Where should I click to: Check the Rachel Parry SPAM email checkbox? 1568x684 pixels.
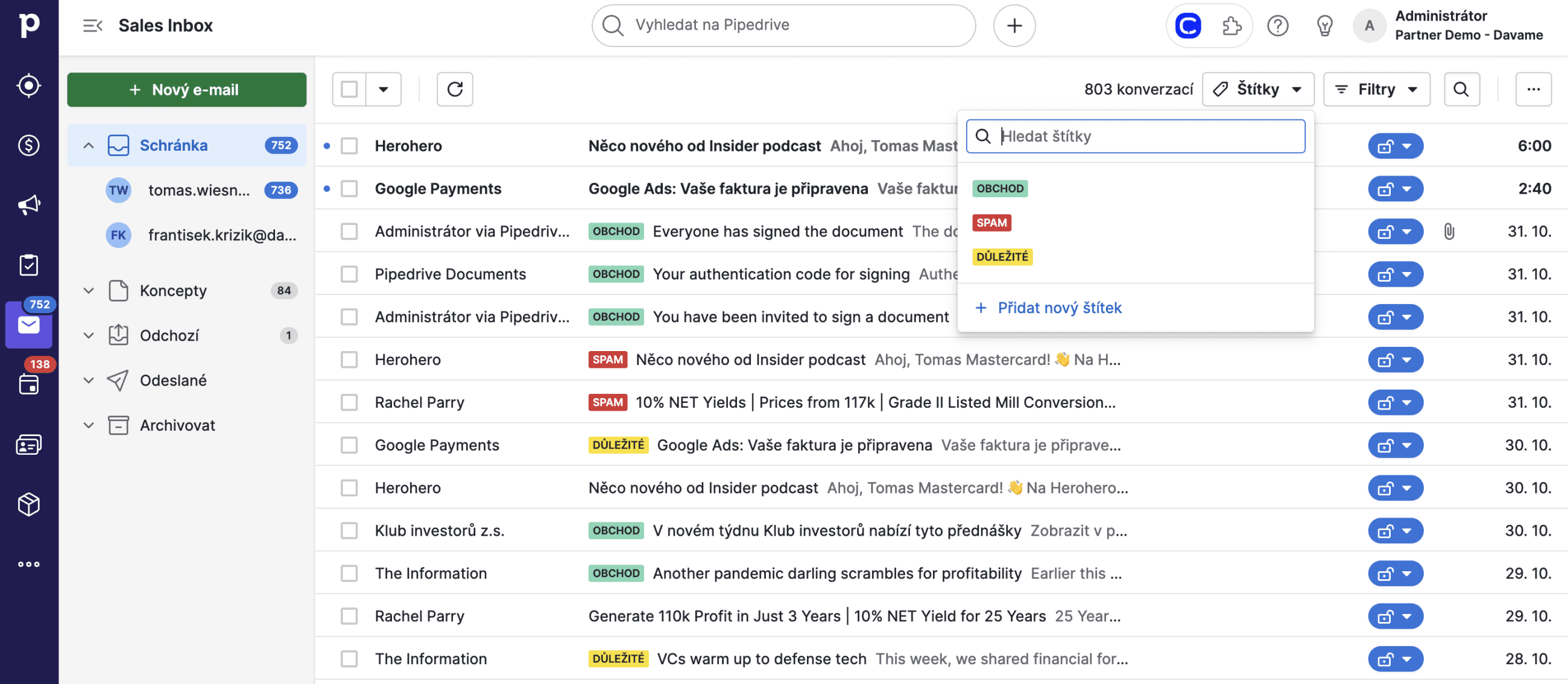[349, 402]
